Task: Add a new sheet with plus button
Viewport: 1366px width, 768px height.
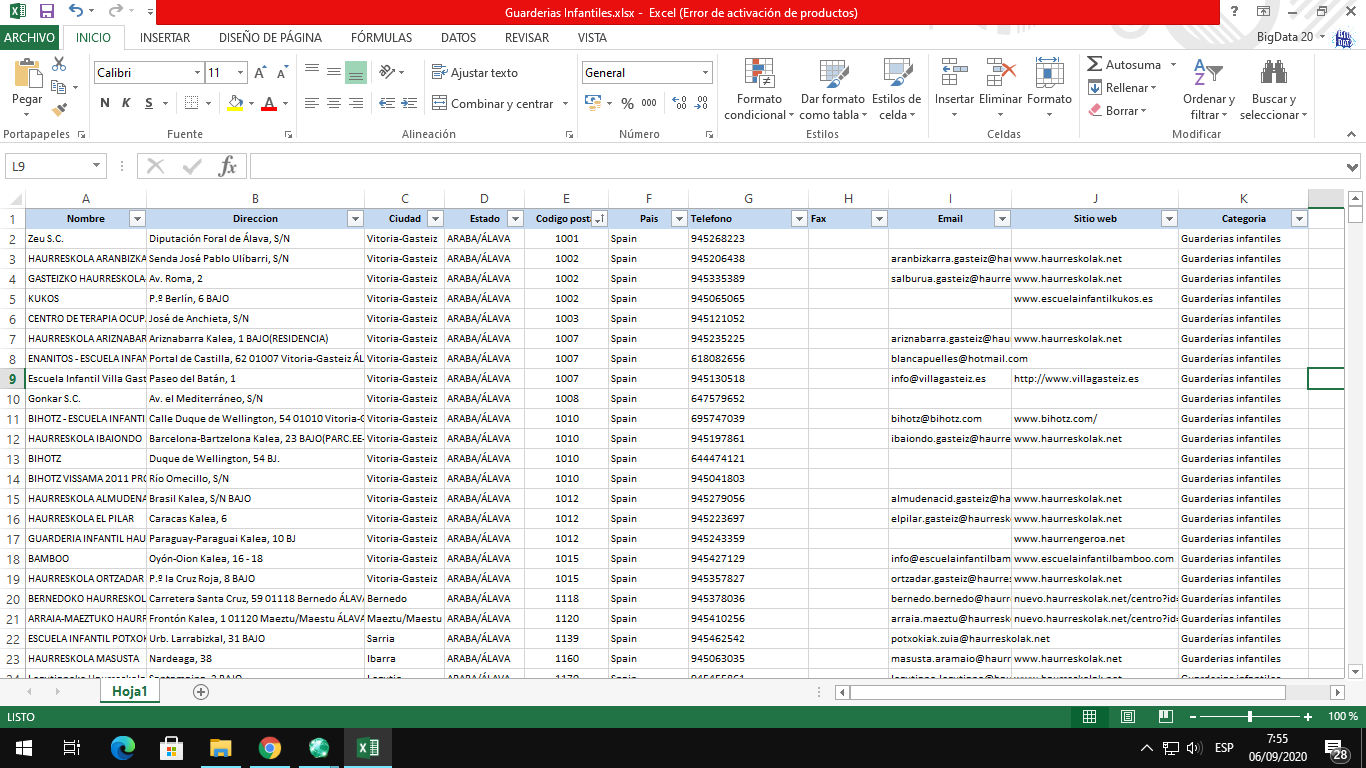Action: click(201, 691)
